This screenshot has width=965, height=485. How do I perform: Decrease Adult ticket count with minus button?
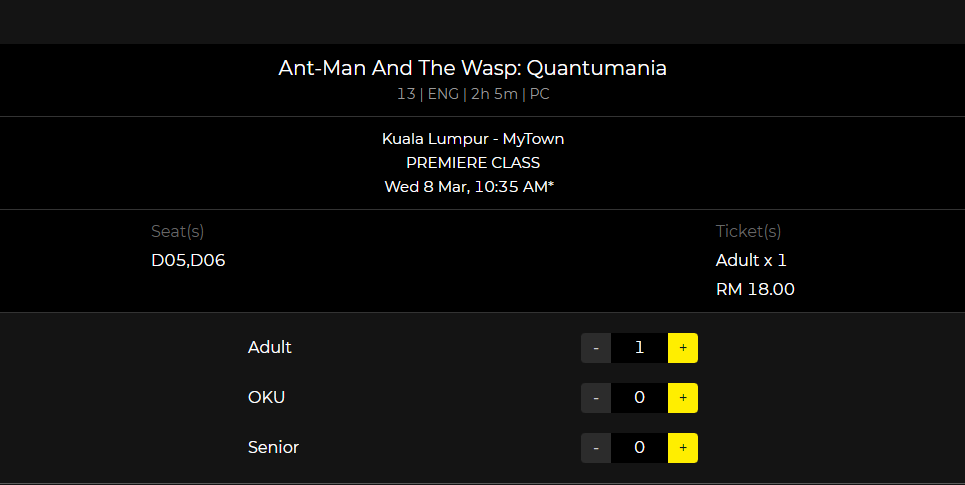(596, 348)
